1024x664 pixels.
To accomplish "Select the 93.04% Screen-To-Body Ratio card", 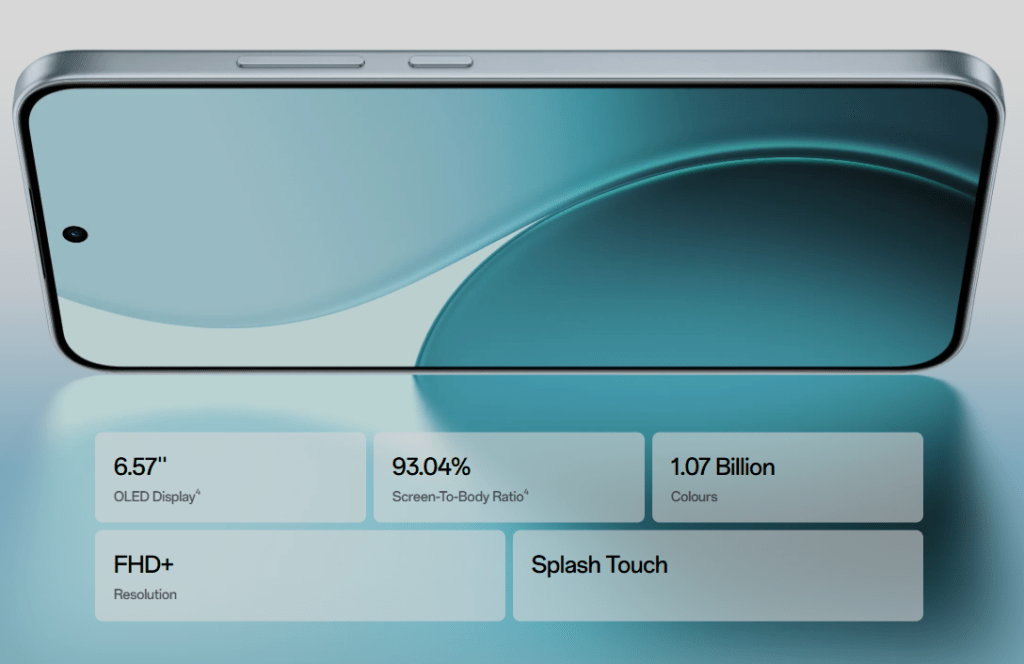I will (x=508, y=477).
